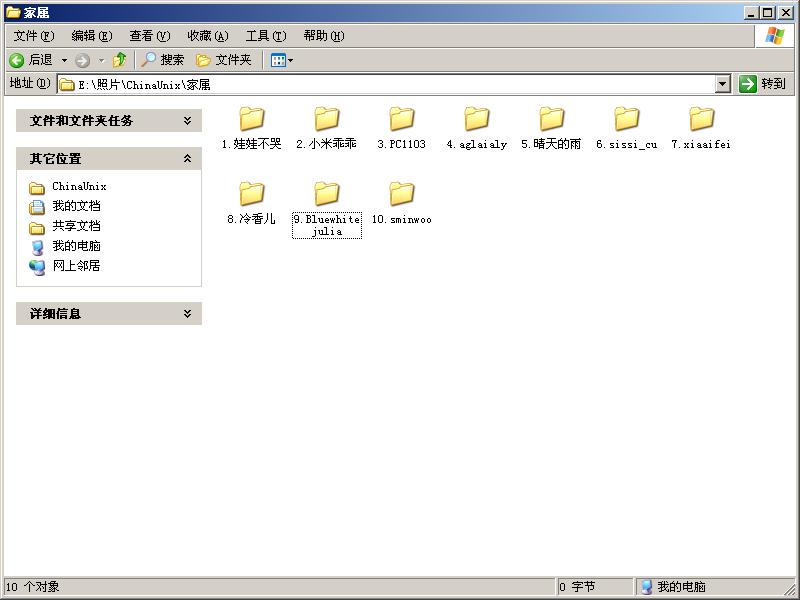Screen dimensions: 800x600
Task: Go up one folder level
Action: coord(119,60)
